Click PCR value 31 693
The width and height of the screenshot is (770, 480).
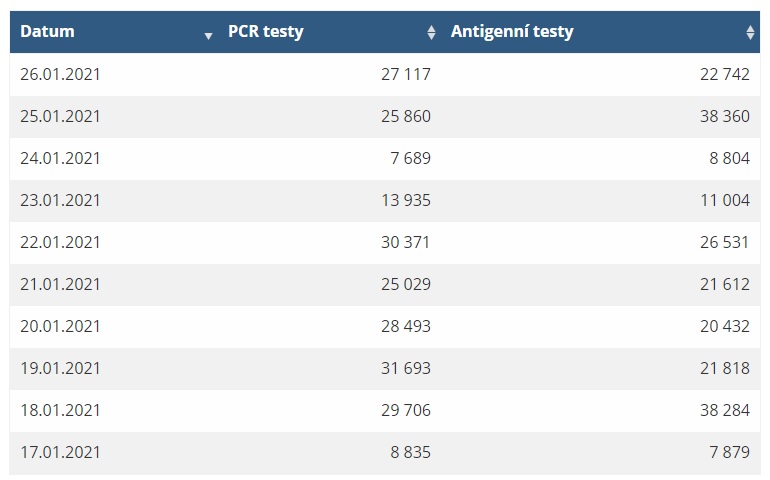pyautogui.click(x=406, y=368)
